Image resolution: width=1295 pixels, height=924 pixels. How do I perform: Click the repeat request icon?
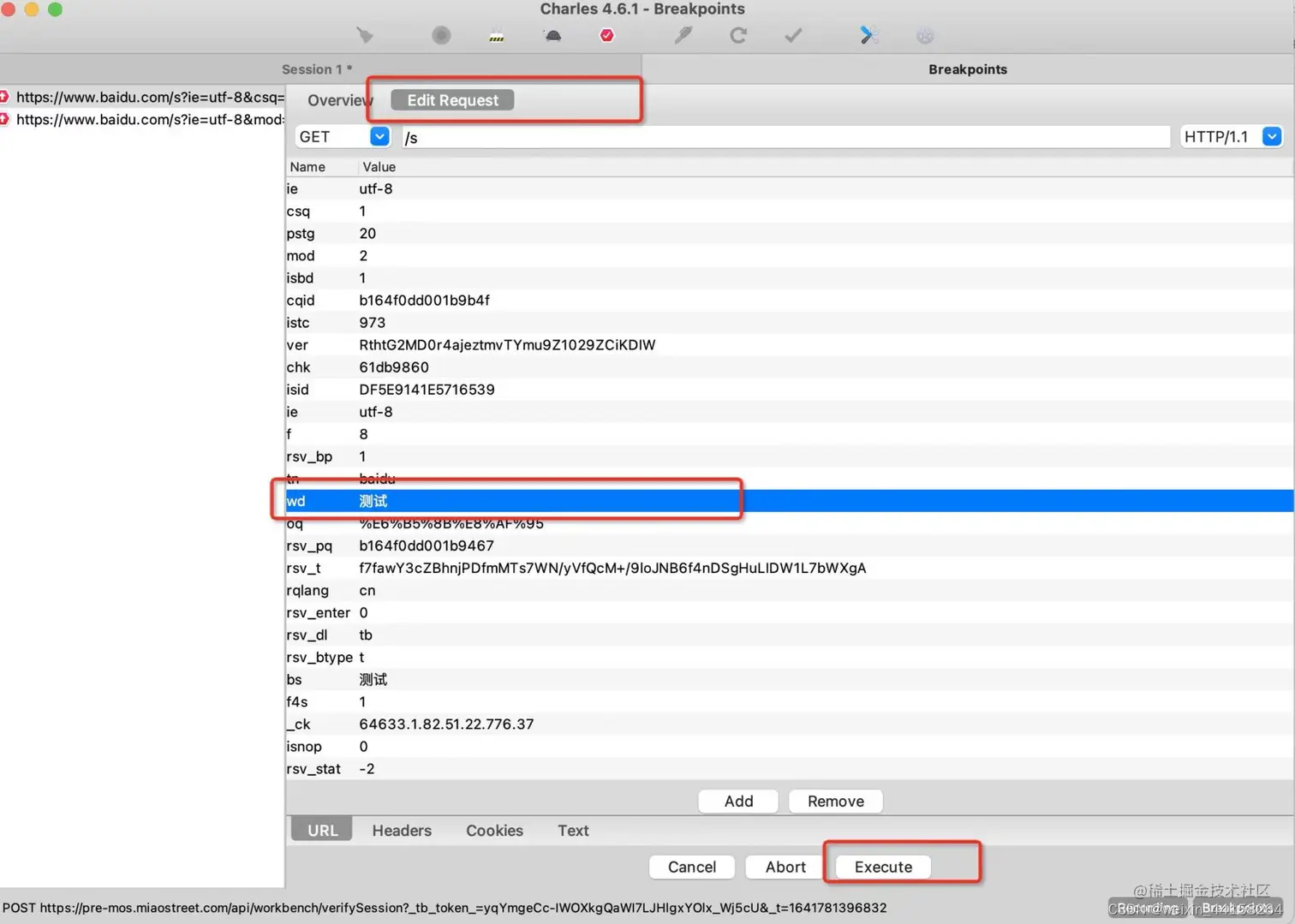[738, 35]
